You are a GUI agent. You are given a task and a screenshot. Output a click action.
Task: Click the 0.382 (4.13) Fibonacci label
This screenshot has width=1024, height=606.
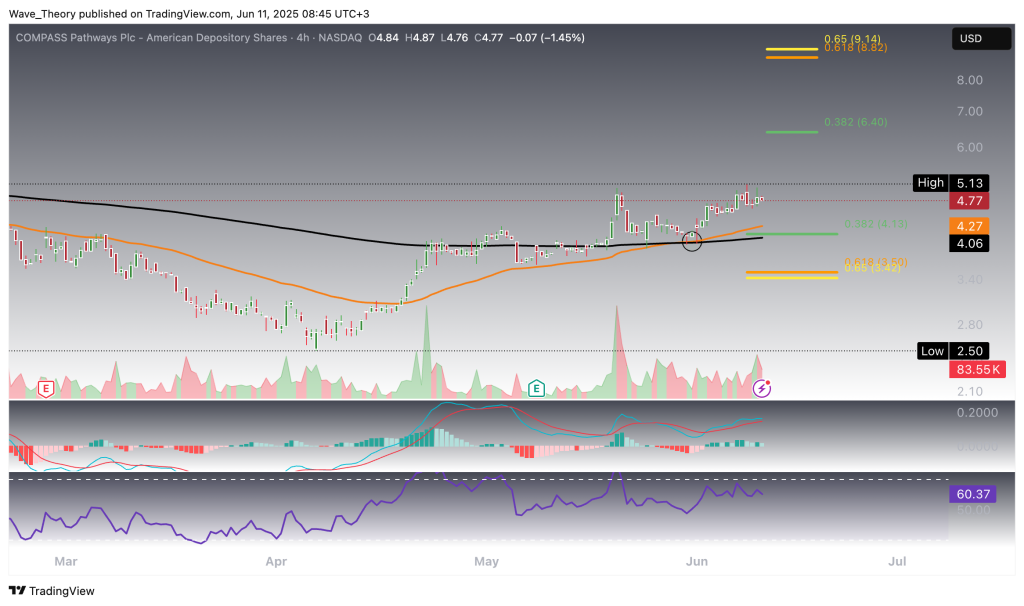(876, 224)
